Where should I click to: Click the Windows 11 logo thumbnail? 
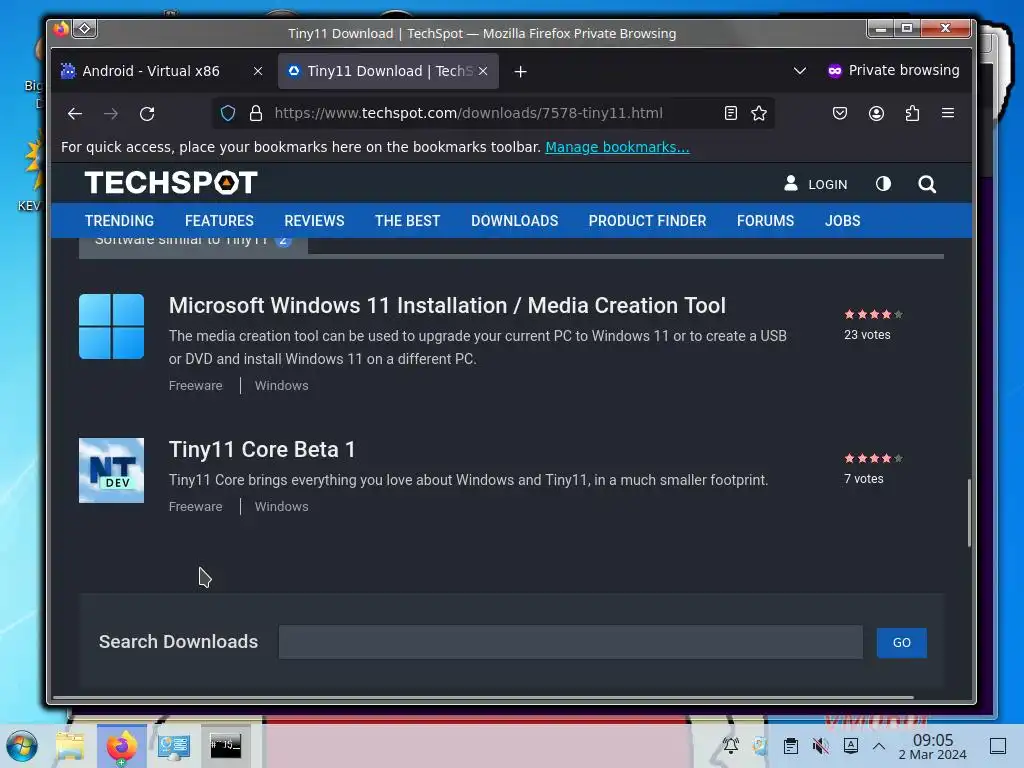tap(112, 327)
